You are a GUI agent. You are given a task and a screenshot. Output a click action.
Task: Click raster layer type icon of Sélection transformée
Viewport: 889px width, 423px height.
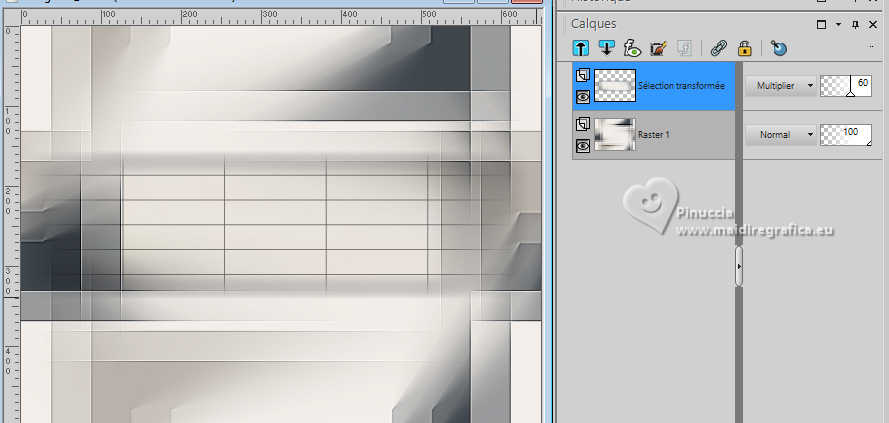tap(583, 75)
